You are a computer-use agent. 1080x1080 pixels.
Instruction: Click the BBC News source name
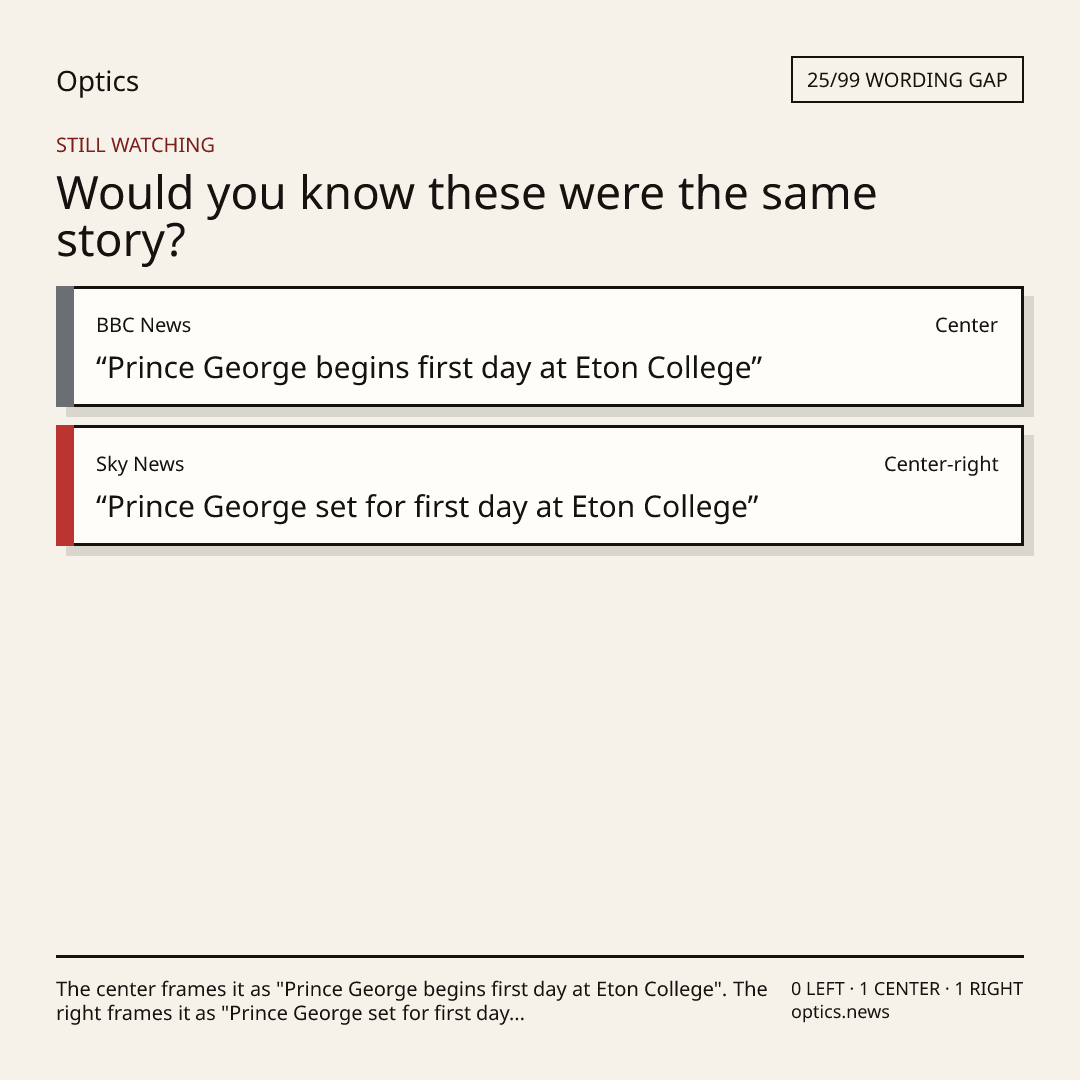point(143,325)
